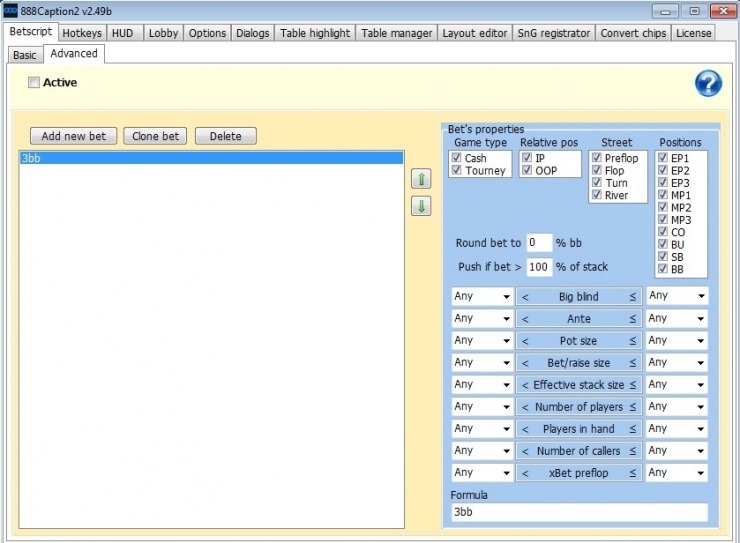The image size is (740, 543).
Task: Switch to the HUD tab
Action: click(123, 33)
